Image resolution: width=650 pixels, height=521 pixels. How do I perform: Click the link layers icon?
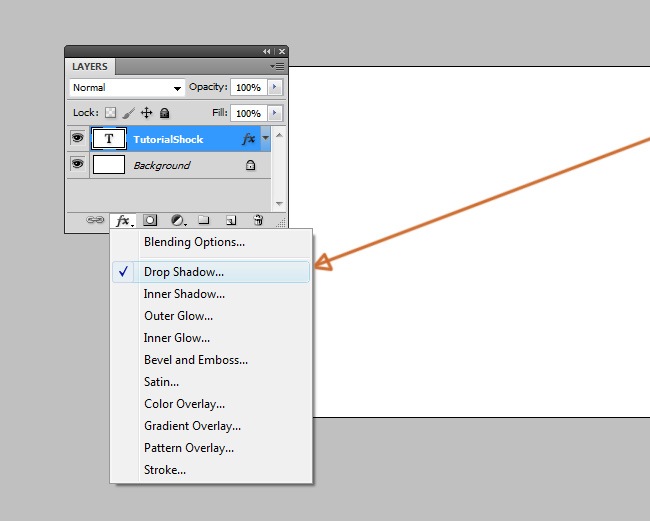click(x=96, y=220)
